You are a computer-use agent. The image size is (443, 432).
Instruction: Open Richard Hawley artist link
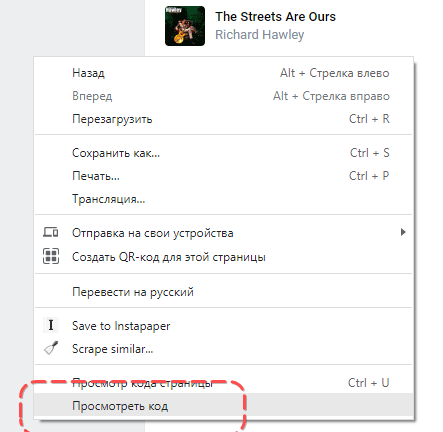click(x=260, y=35)
